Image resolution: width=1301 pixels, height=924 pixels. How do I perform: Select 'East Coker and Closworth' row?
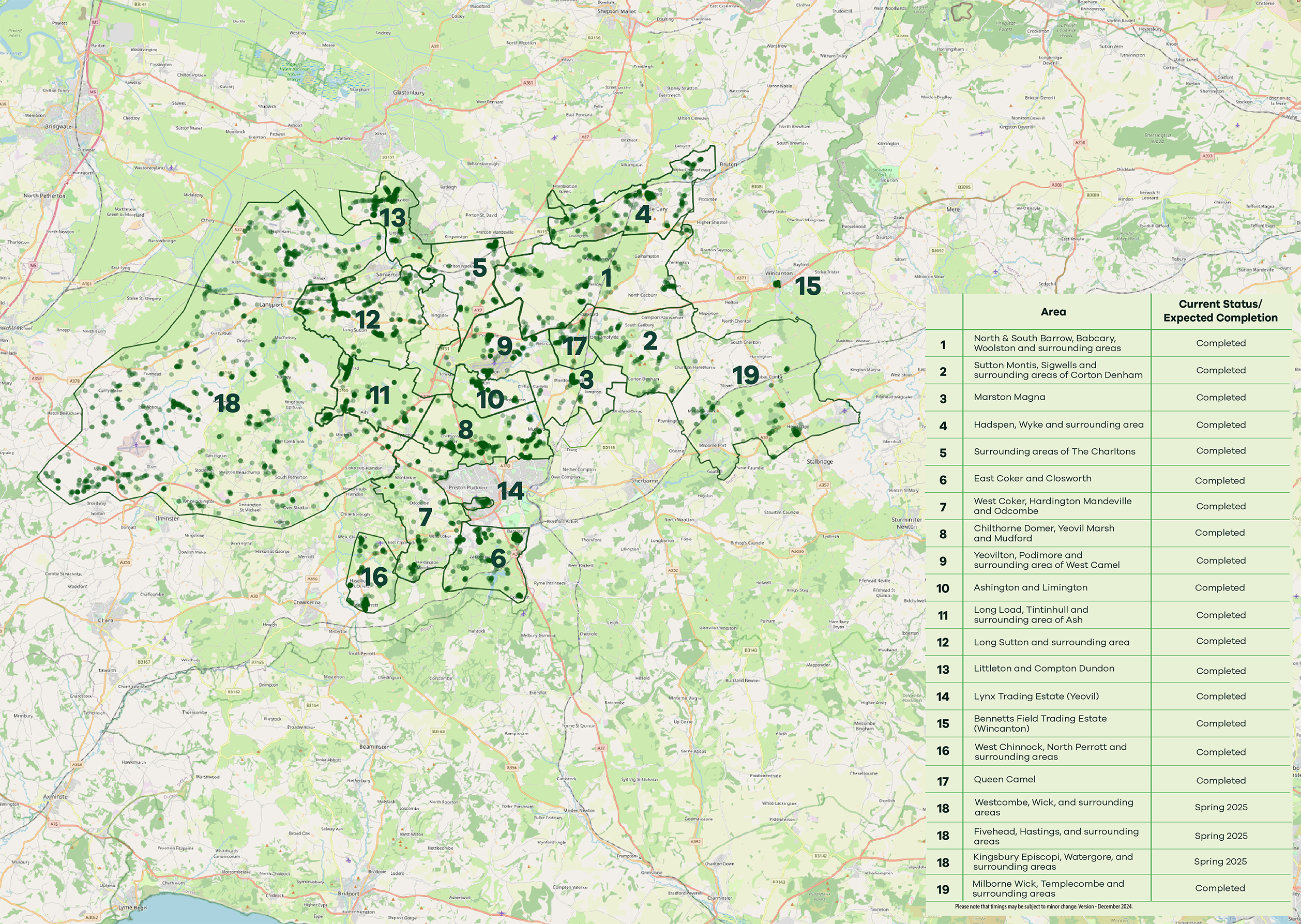tap(1108, 478)
